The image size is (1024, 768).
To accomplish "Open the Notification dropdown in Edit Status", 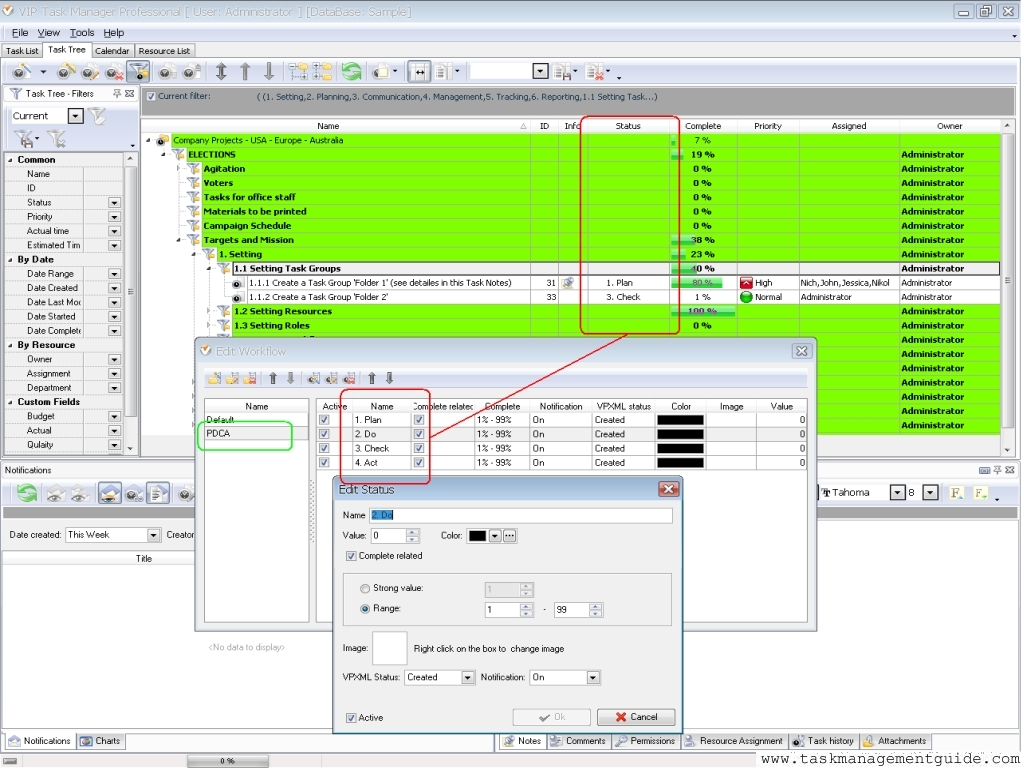I will tap(593, 678).
